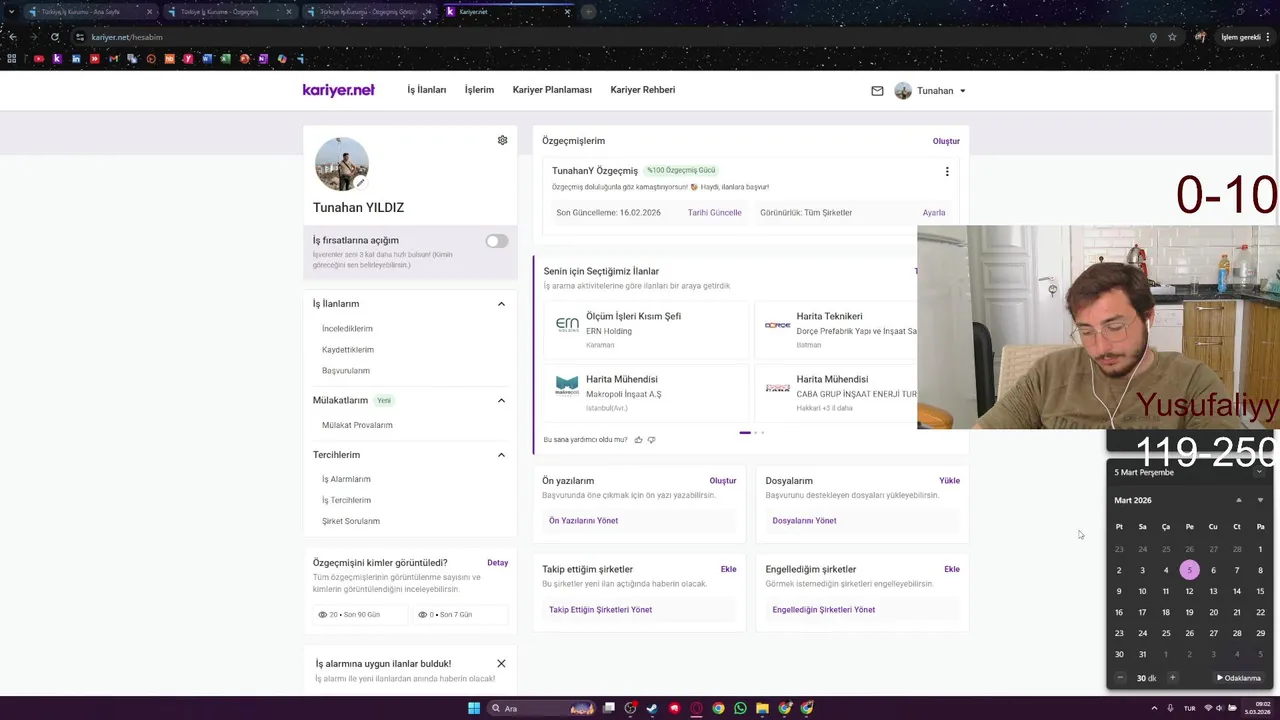Open the Excel bookmark
This screenshot has height=720, width=1280.
coord(225,59)
